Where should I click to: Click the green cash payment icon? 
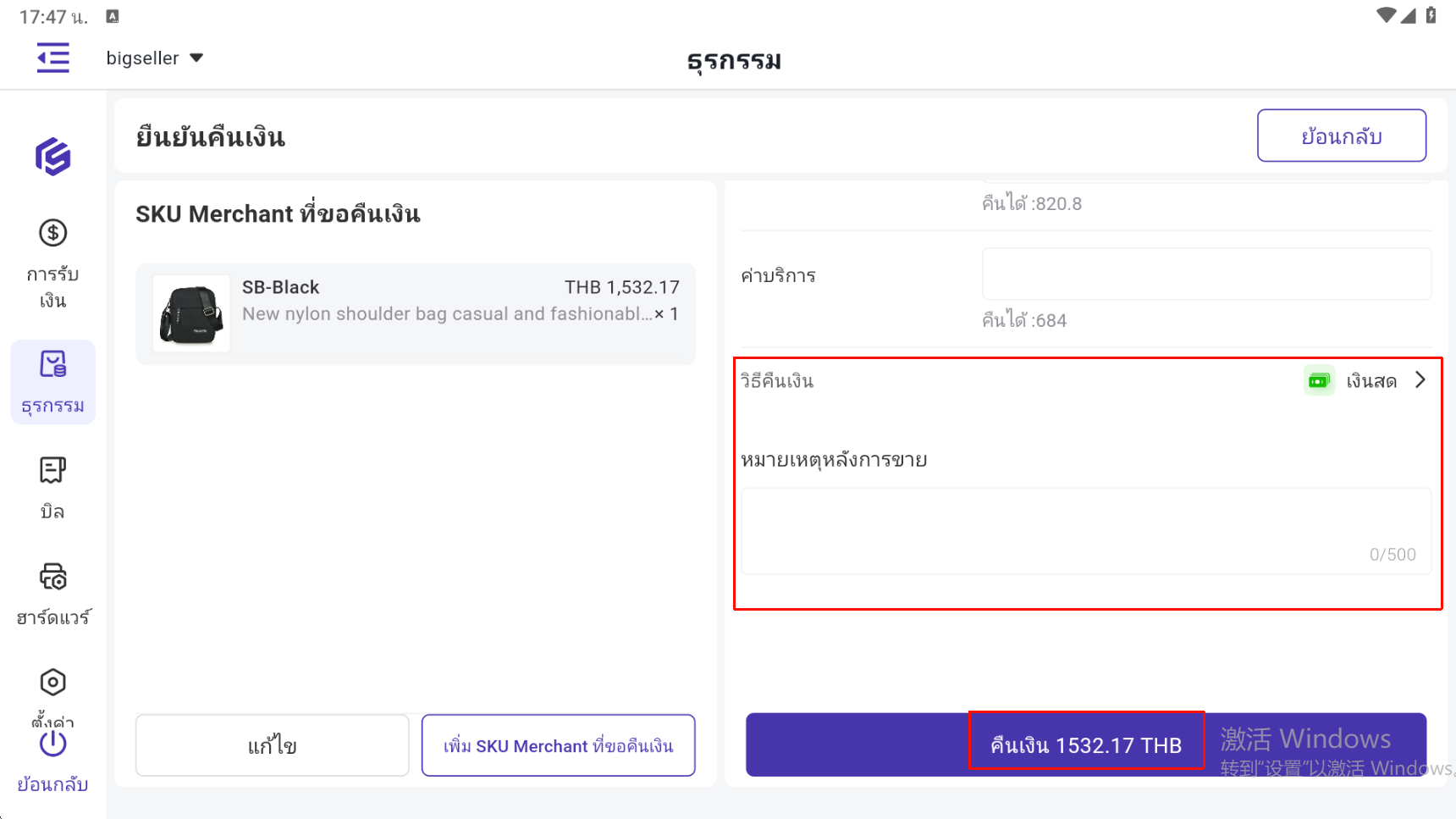(x=1318, y=381)
